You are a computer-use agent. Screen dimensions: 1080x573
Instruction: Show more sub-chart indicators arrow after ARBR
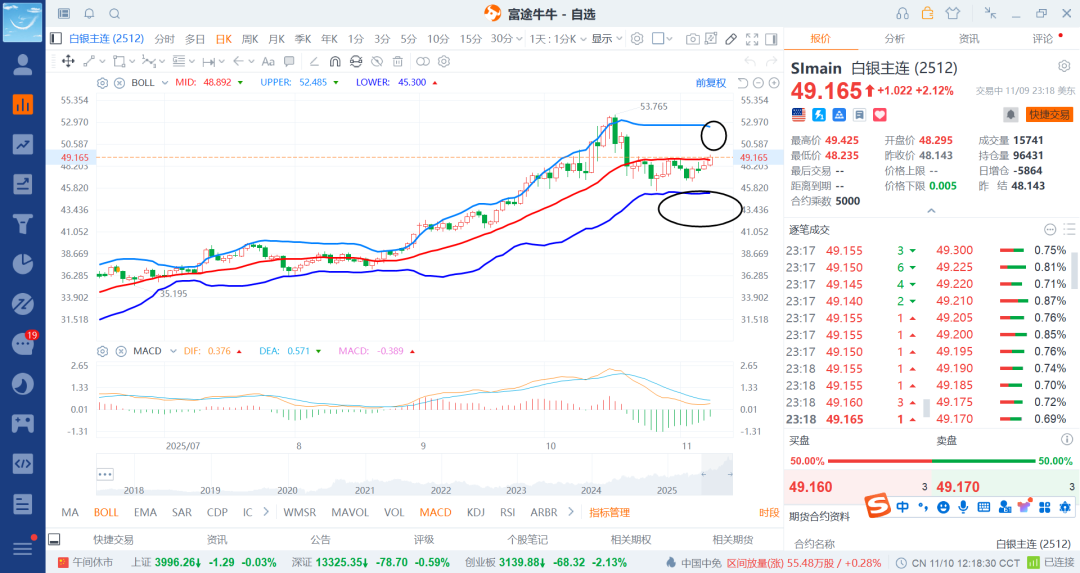pyautogui.click(x=570, y=512)
